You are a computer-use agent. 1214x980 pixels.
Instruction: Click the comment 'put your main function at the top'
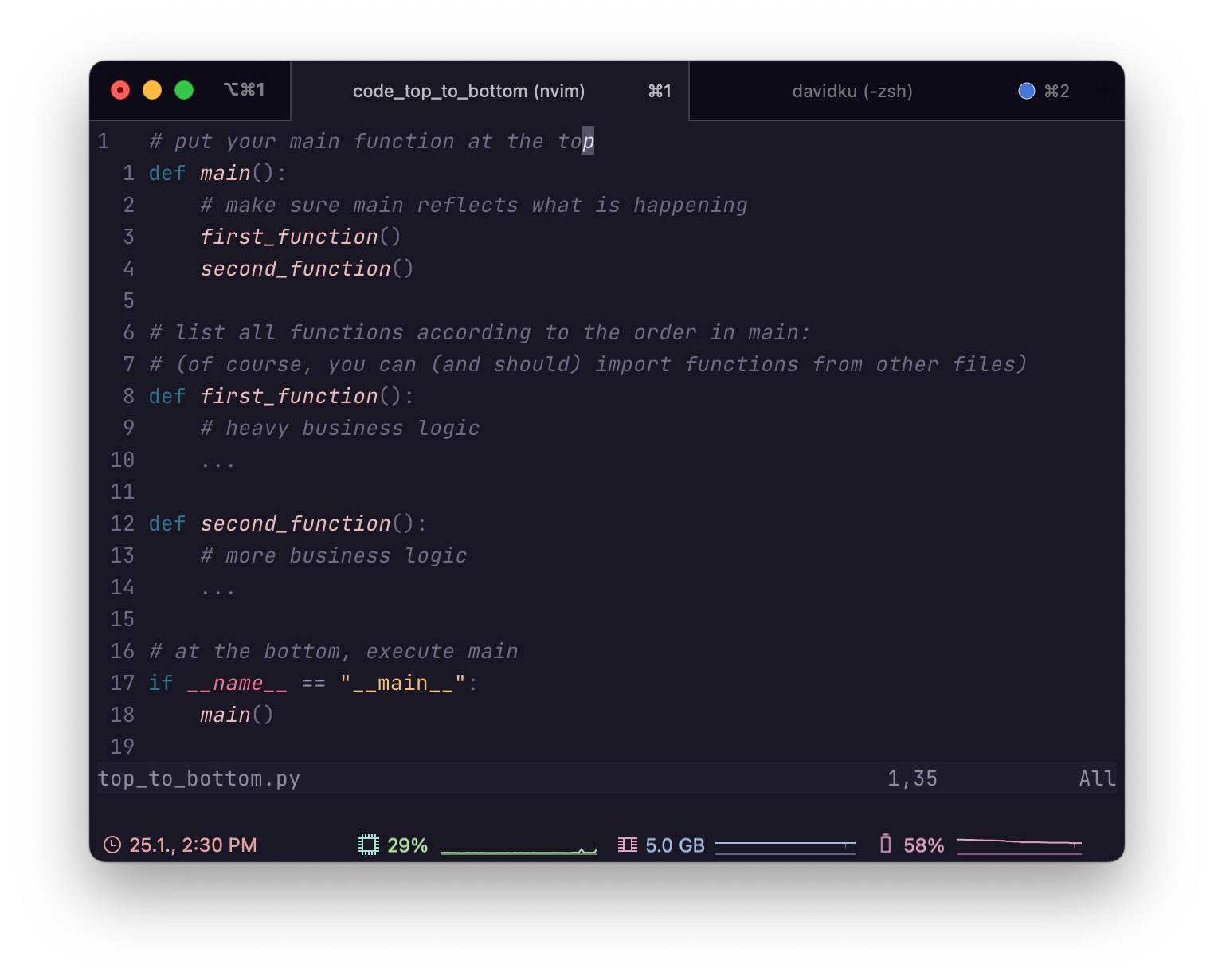(371, 141)
